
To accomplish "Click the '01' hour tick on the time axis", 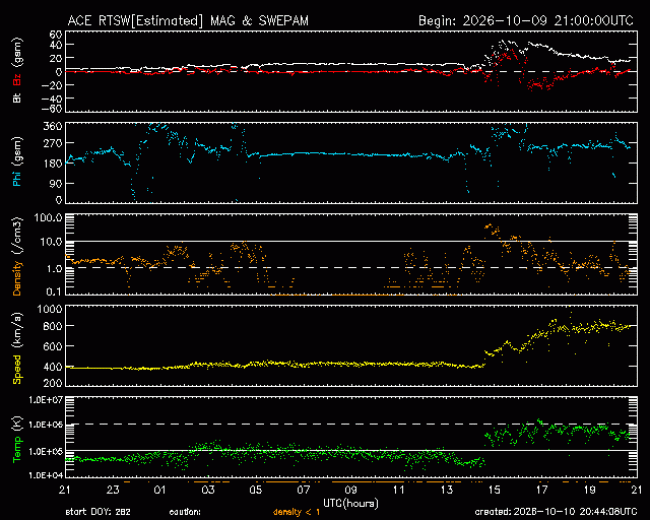I will click(160, 490).
